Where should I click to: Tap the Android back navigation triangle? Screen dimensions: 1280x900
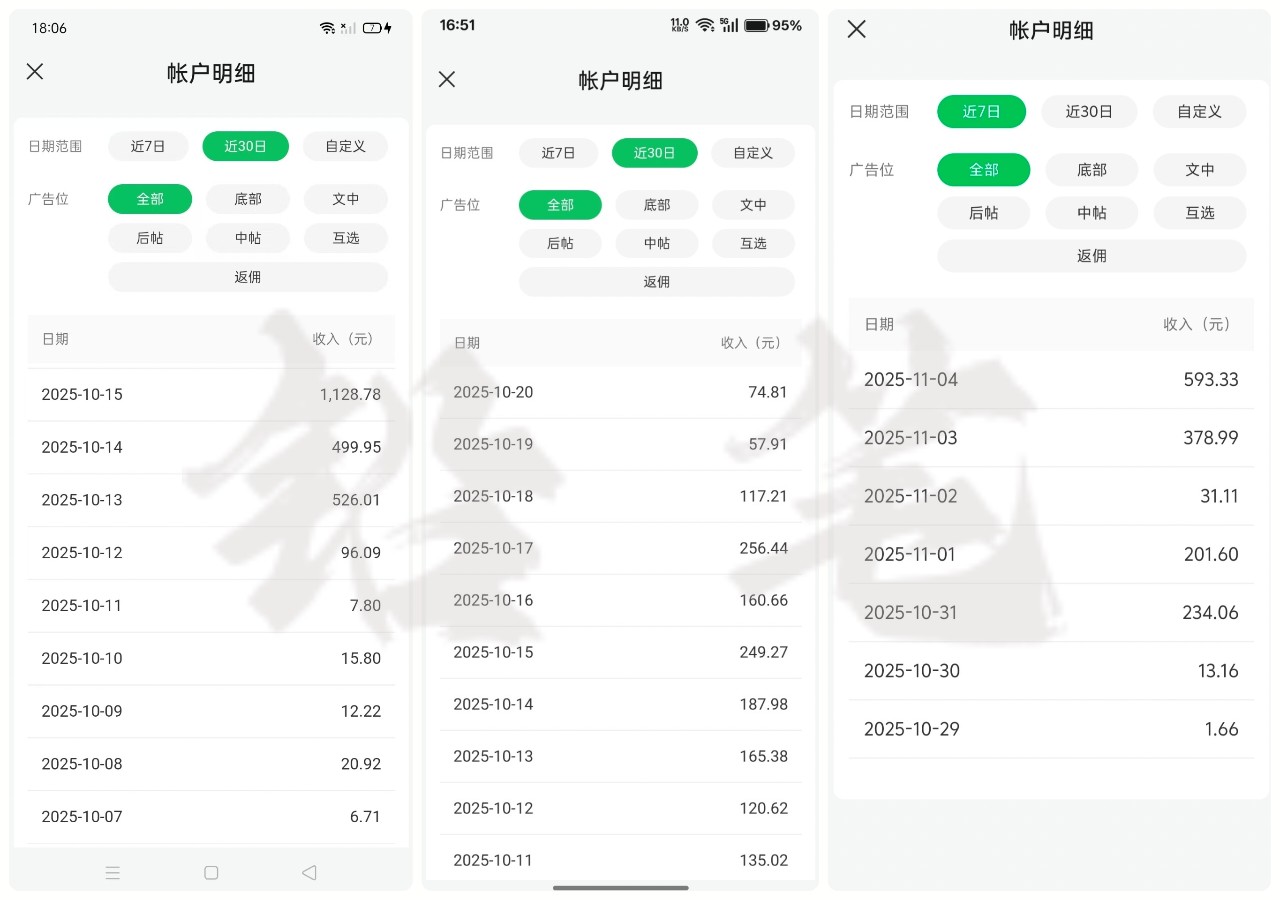[x=309, y=872]
